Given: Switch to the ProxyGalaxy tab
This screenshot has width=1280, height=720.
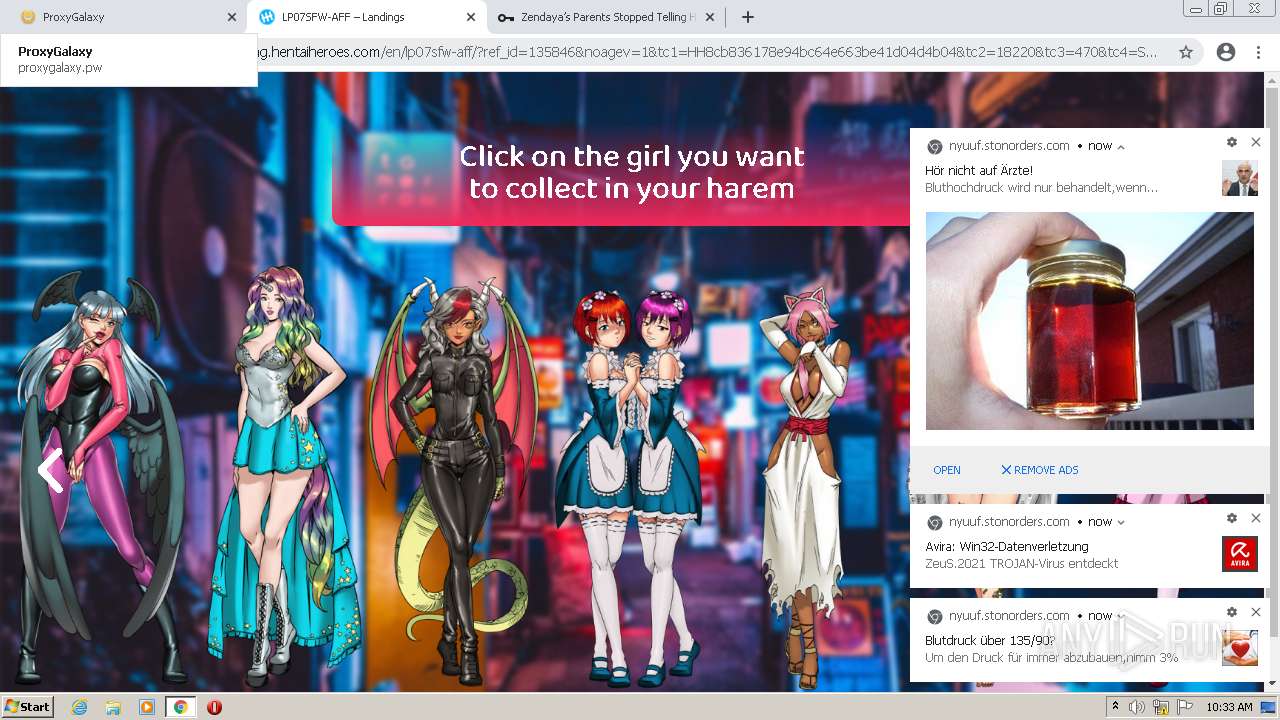Looking at the screenshot, I should (120, 17).
